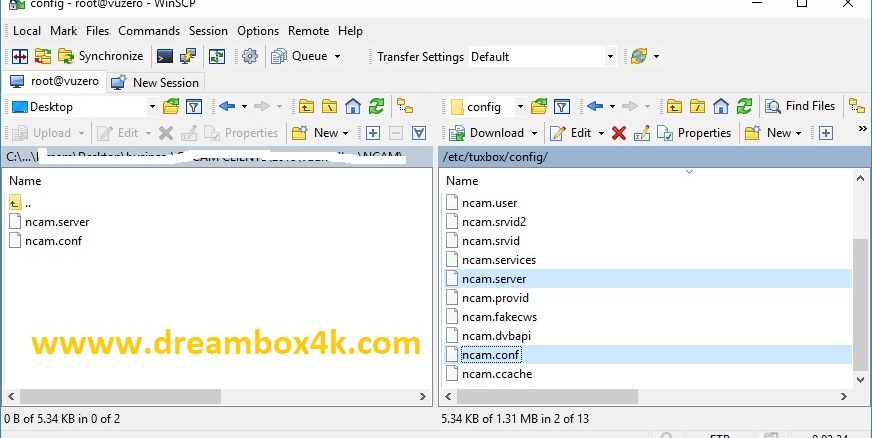Viewport: 872px width, 438px height.
Task: Open remote Properties
Action: [693, 133]
